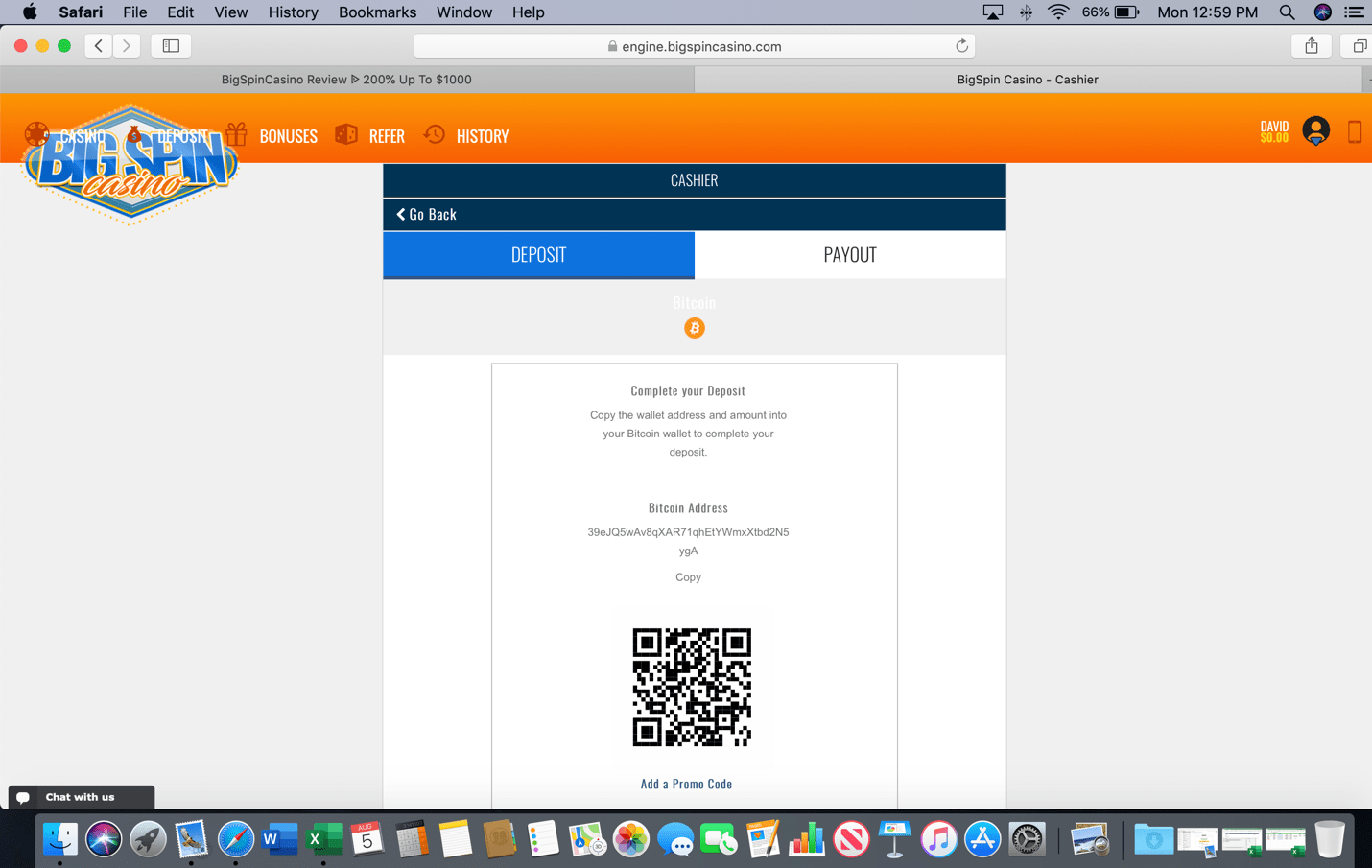Open the History clock icon

[x=435, y=134]
